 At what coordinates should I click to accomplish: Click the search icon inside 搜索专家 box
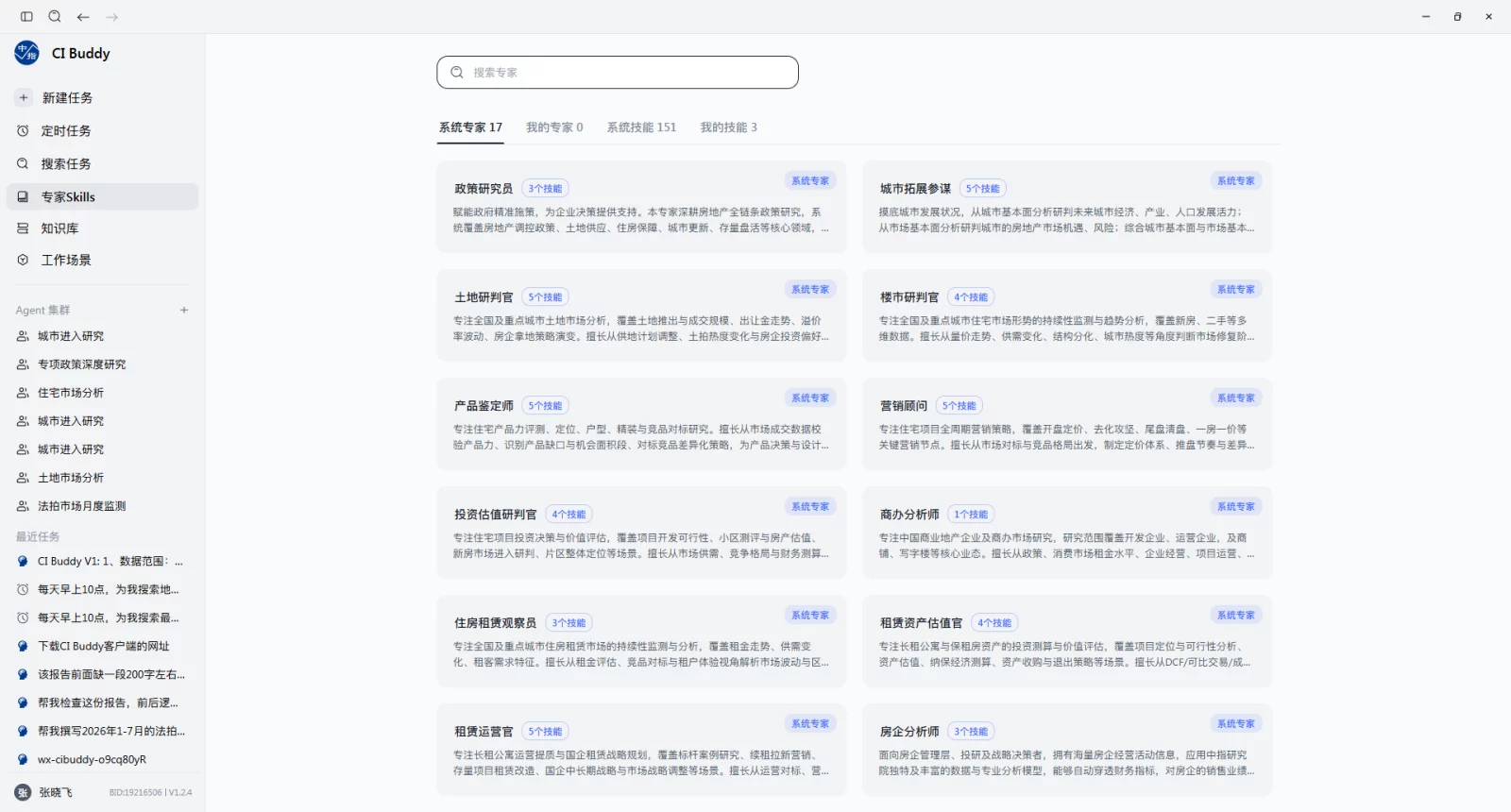tap(457, 72)
